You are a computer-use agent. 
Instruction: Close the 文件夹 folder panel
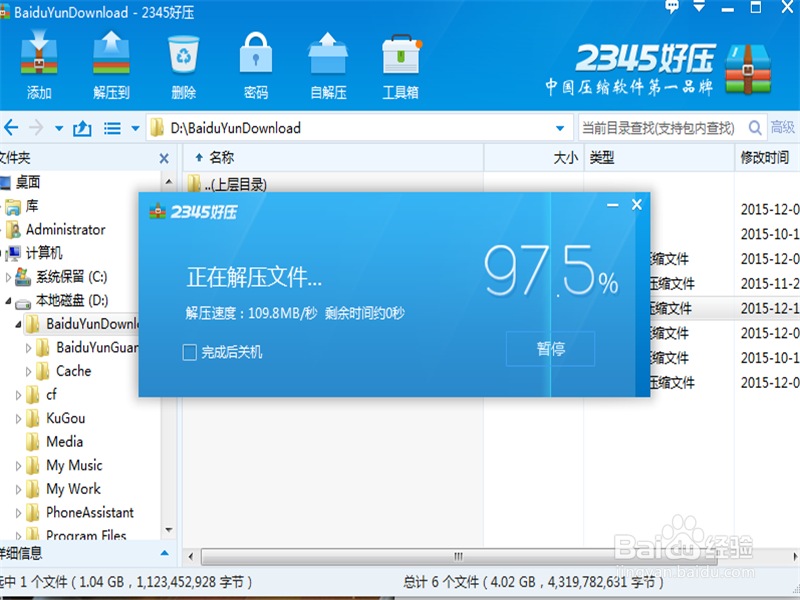[164, 159]
